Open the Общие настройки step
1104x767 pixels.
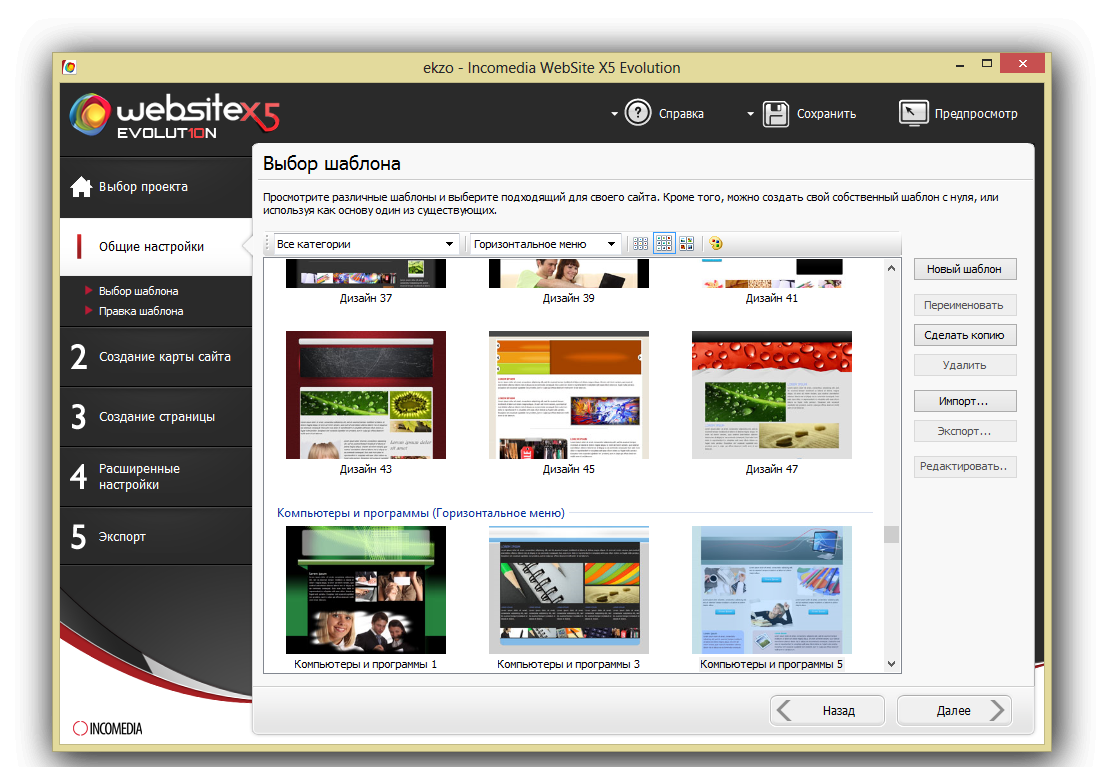[x=156, y=247]
